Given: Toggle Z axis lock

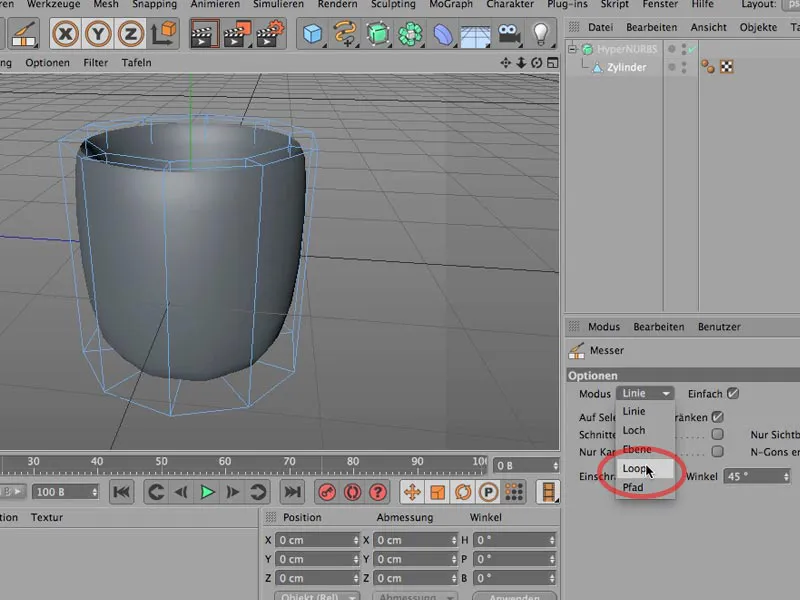Looking at the screenshot, I should 131,34.
